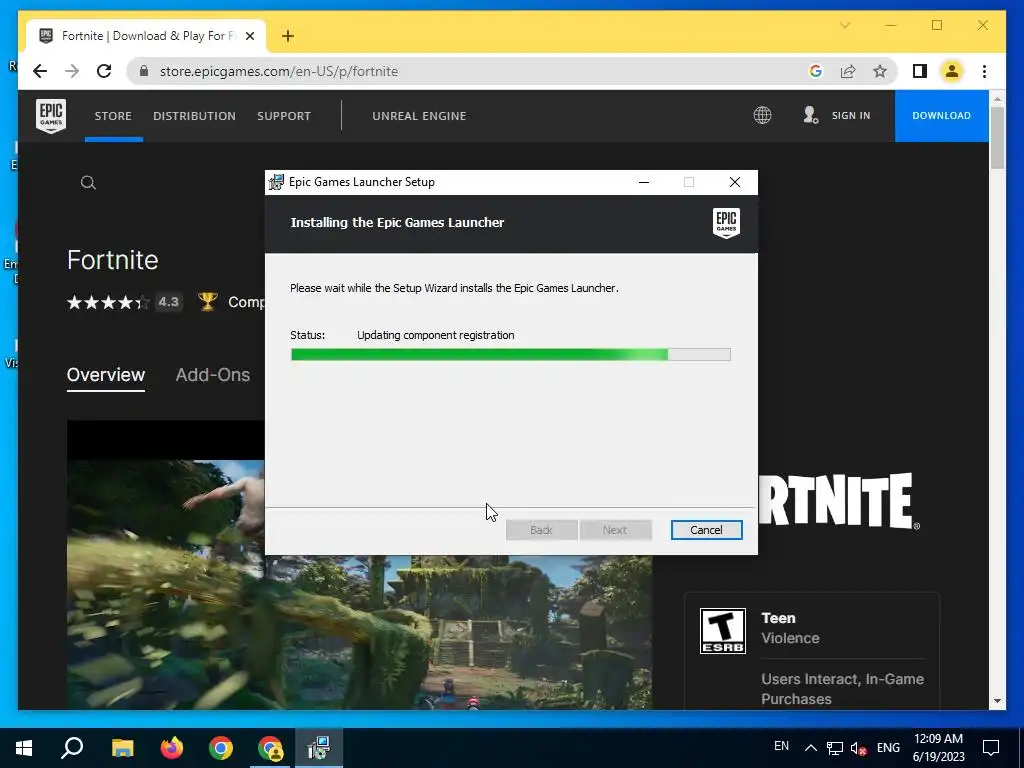
Task: Open the Distribution menu item
Action: [195, 116]
